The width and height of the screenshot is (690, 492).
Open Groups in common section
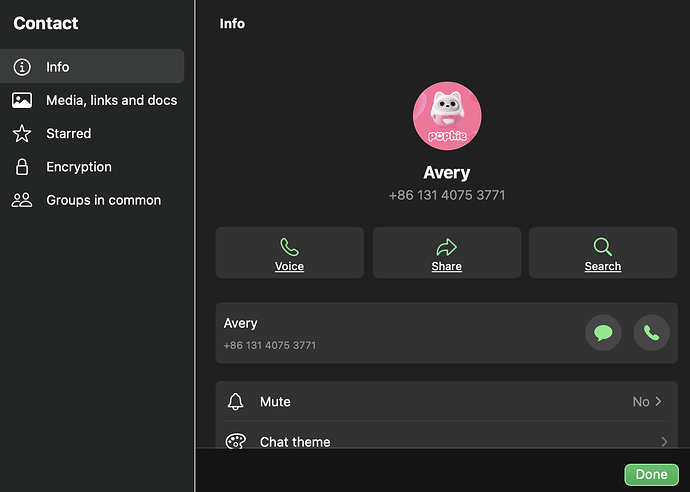pos(92,200)
